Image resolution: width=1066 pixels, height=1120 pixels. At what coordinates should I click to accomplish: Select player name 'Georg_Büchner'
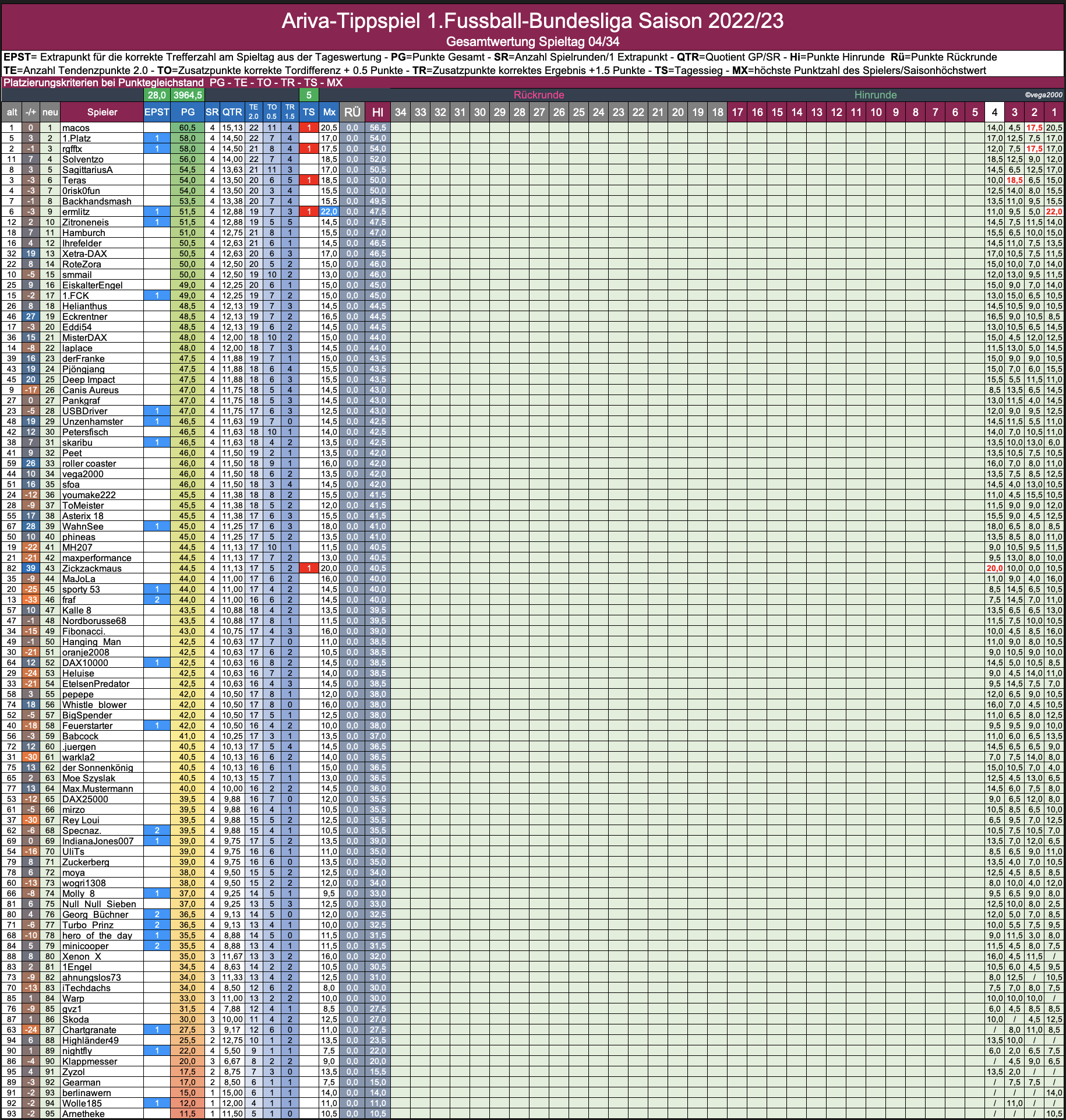click(95, 914)
